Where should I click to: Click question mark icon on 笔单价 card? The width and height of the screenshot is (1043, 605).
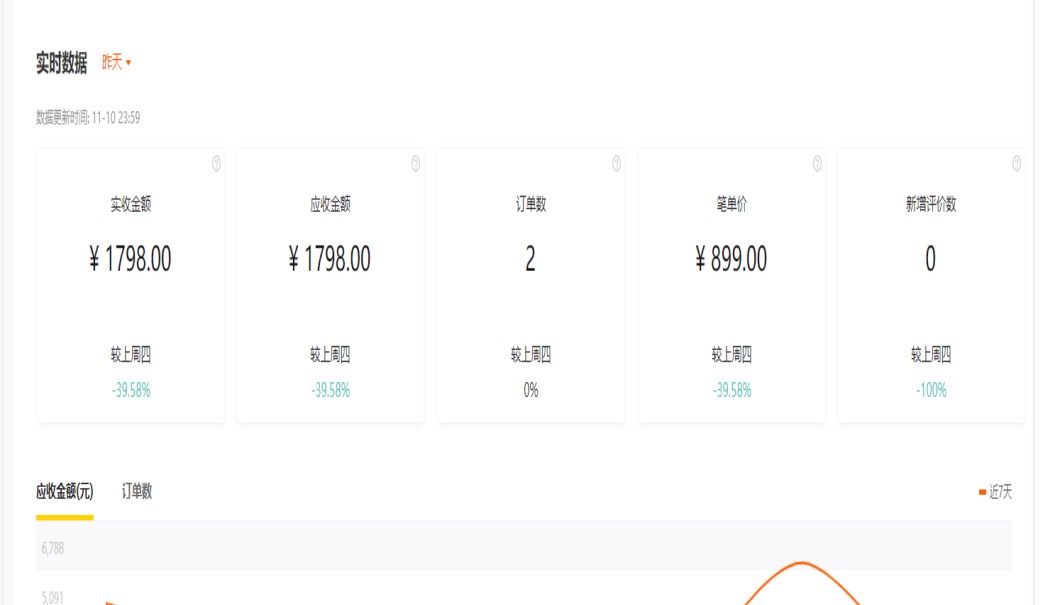tap(817, 165)
